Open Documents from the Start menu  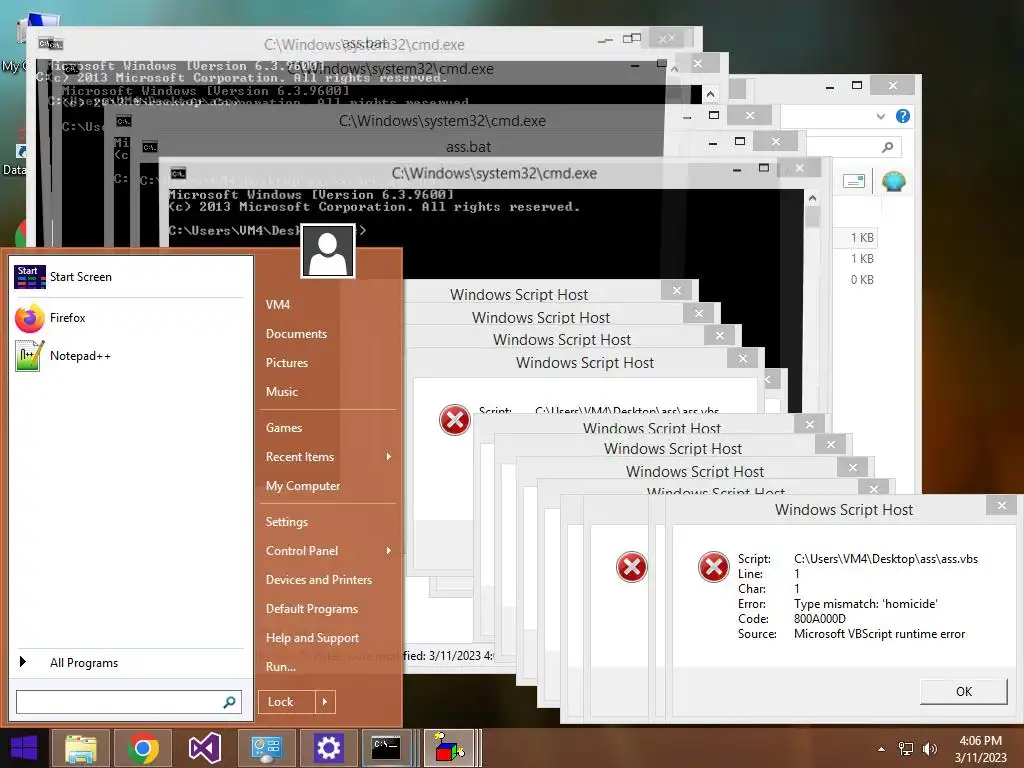tap(296, 334)
